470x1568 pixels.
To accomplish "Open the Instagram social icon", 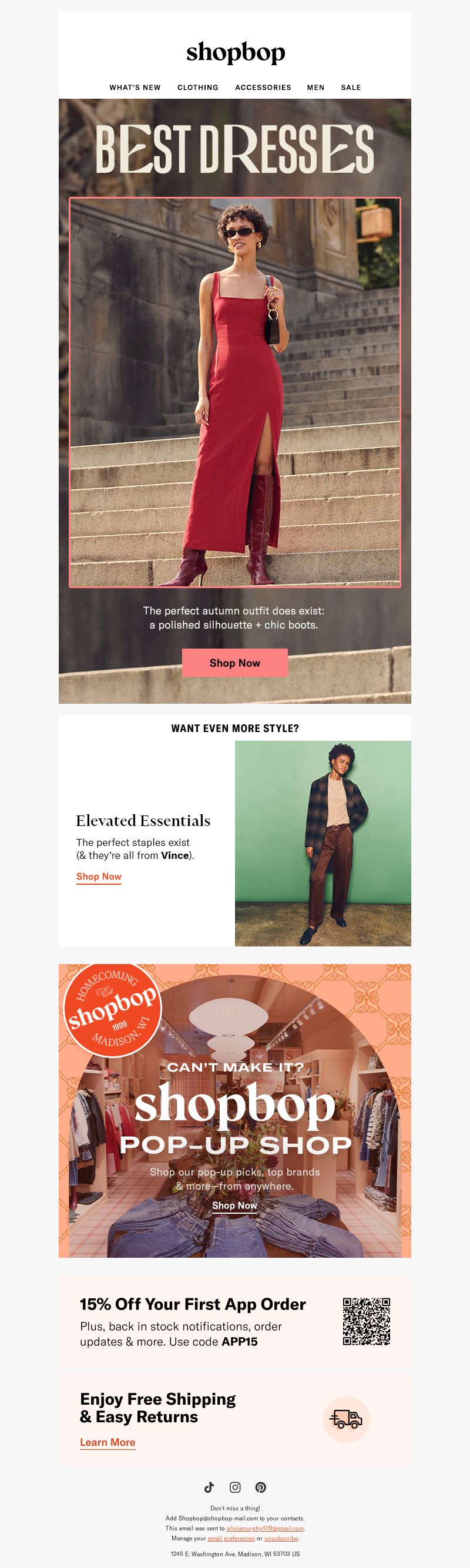I will pos(235,1487).
